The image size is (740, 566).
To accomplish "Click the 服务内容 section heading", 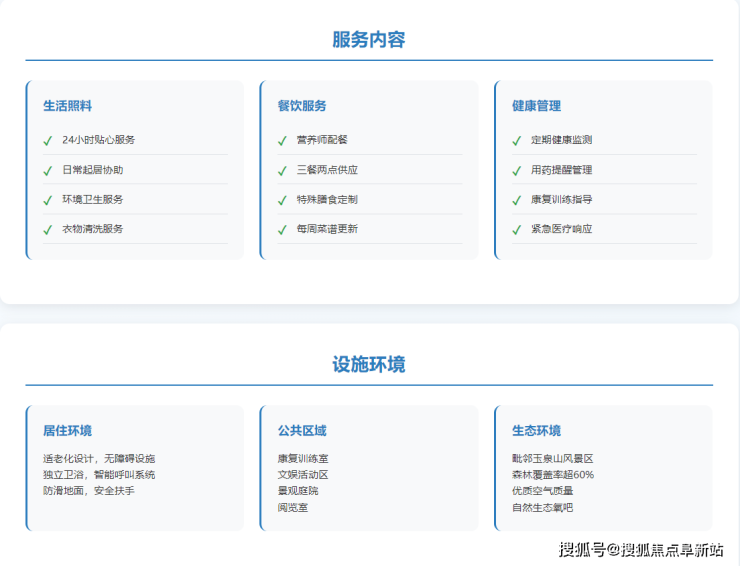I will point(369,40).
